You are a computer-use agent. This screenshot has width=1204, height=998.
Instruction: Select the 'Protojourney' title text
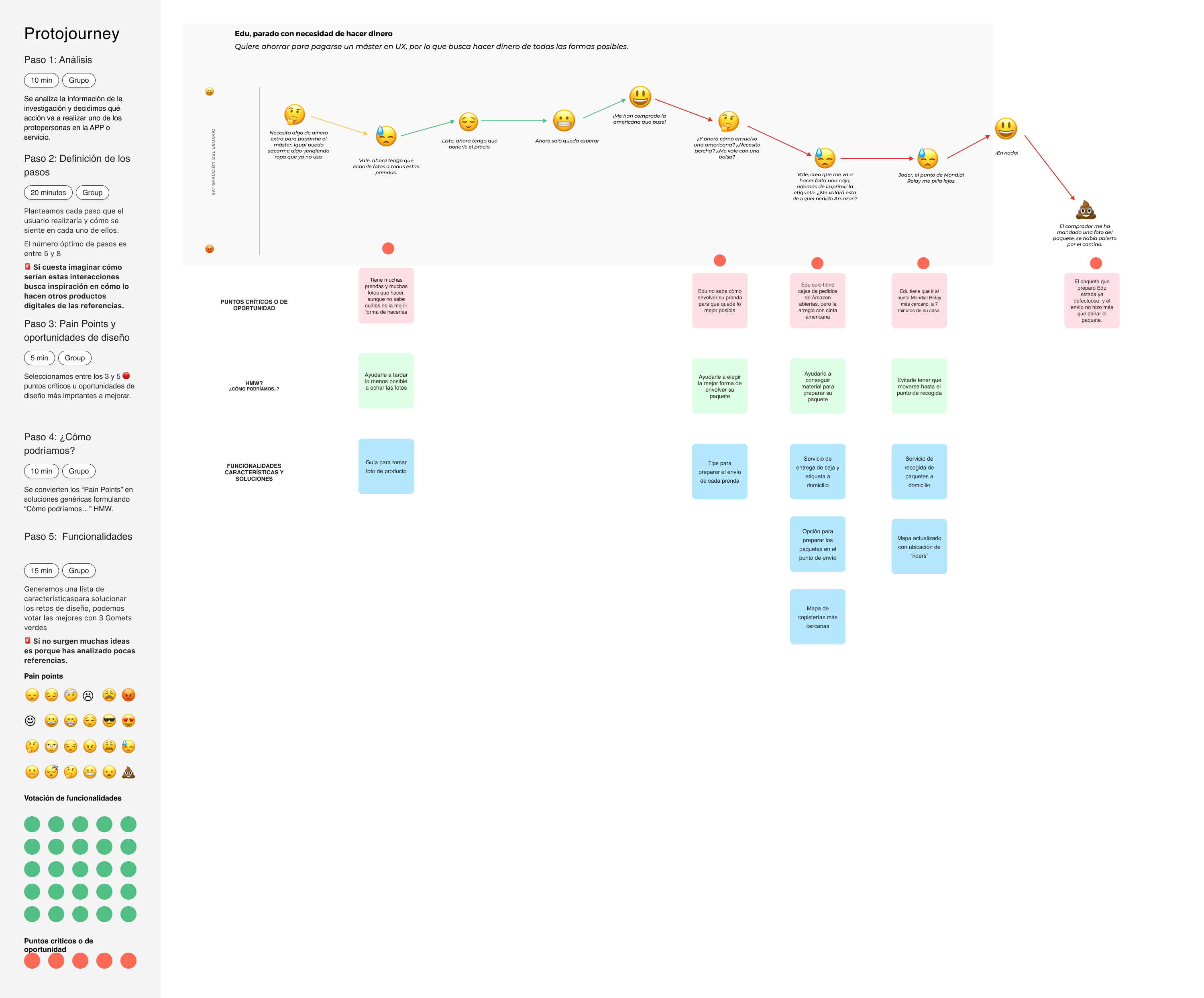point(72,33)
